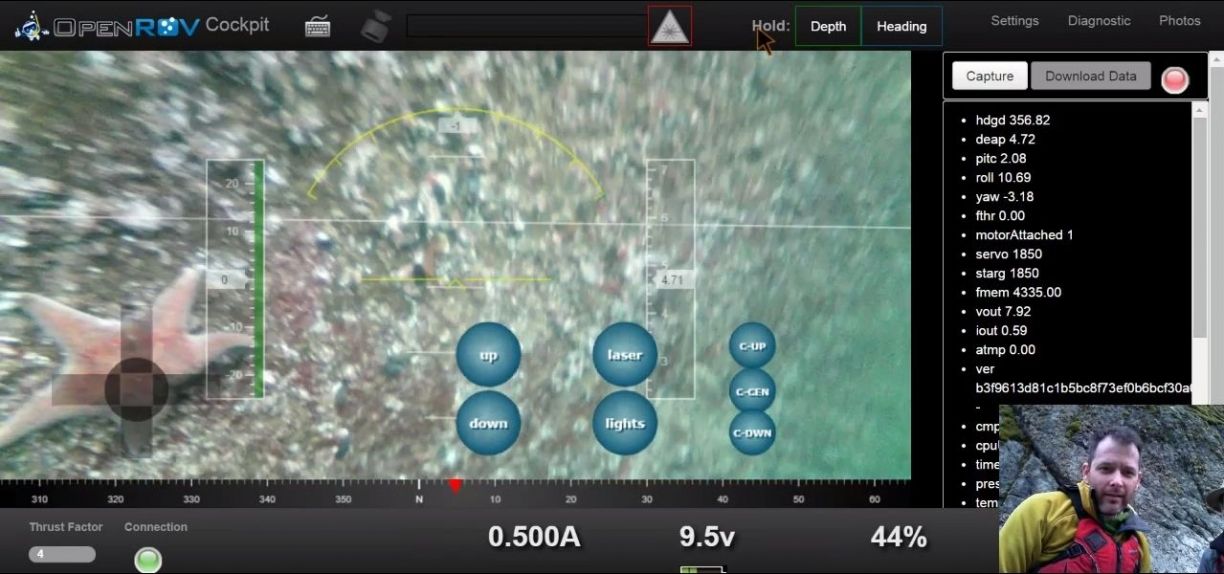1224x574 pixels.
Task: Adjust the Thrust Factor slider
Action: tap(62, 554)
